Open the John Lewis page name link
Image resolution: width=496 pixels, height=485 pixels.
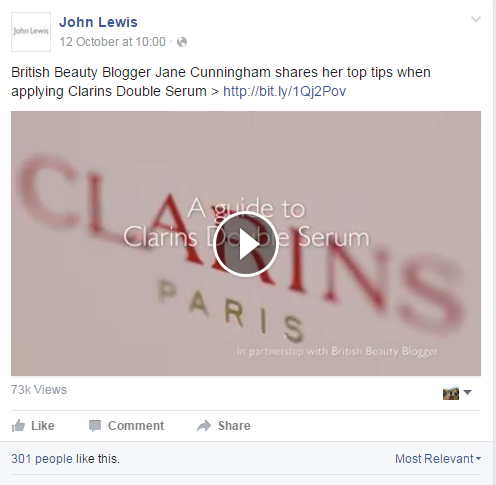click(x=98, y=22)
